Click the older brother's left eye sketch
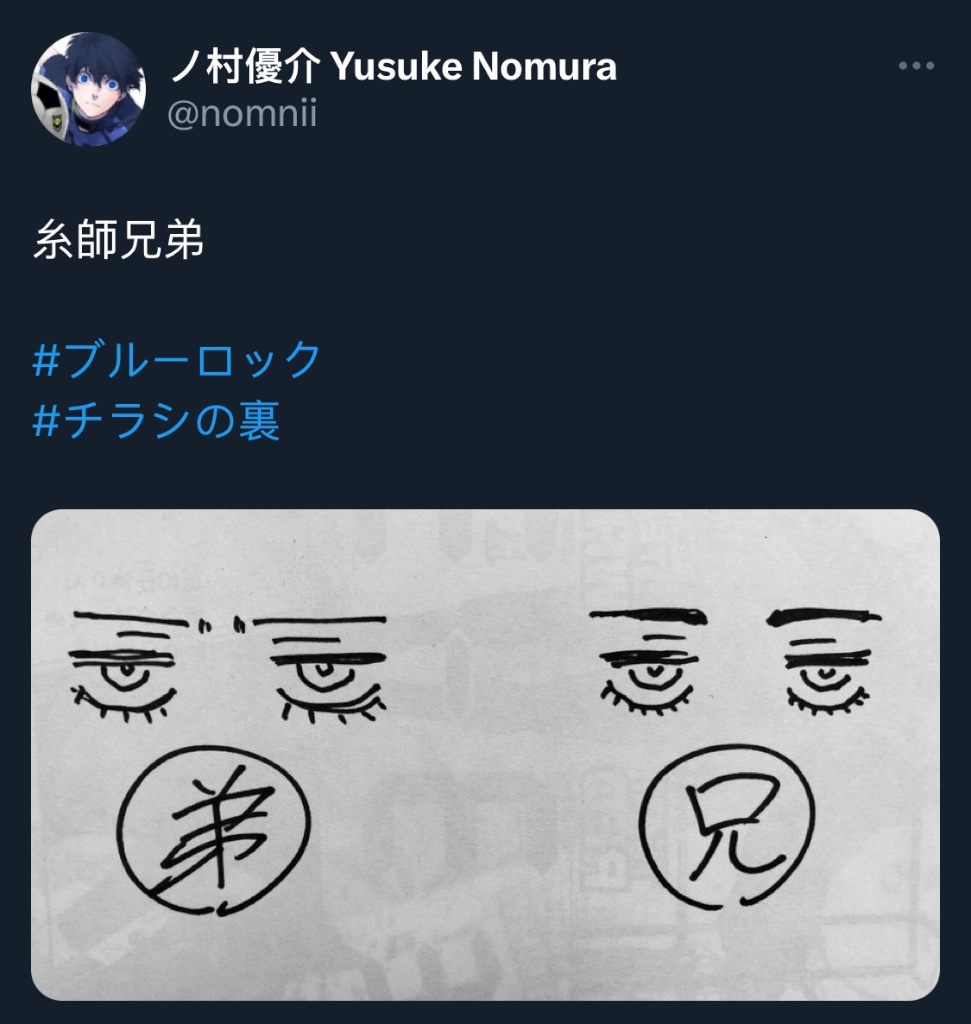971x1024 pixels. [x=650, y=679]
